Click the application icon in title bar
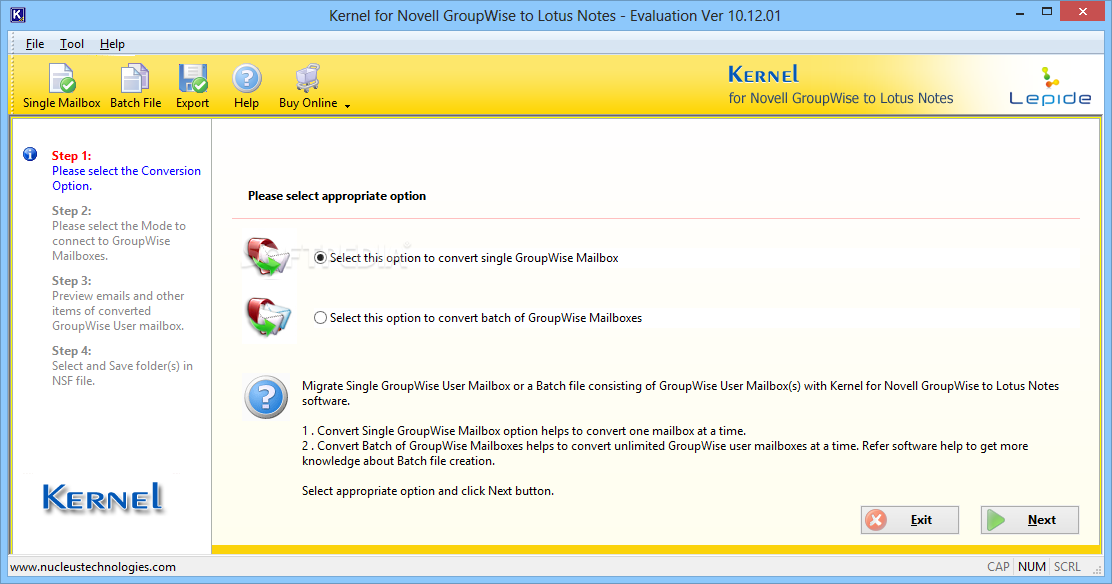This screenshot has width=1112, height=584. coord(18,15)
